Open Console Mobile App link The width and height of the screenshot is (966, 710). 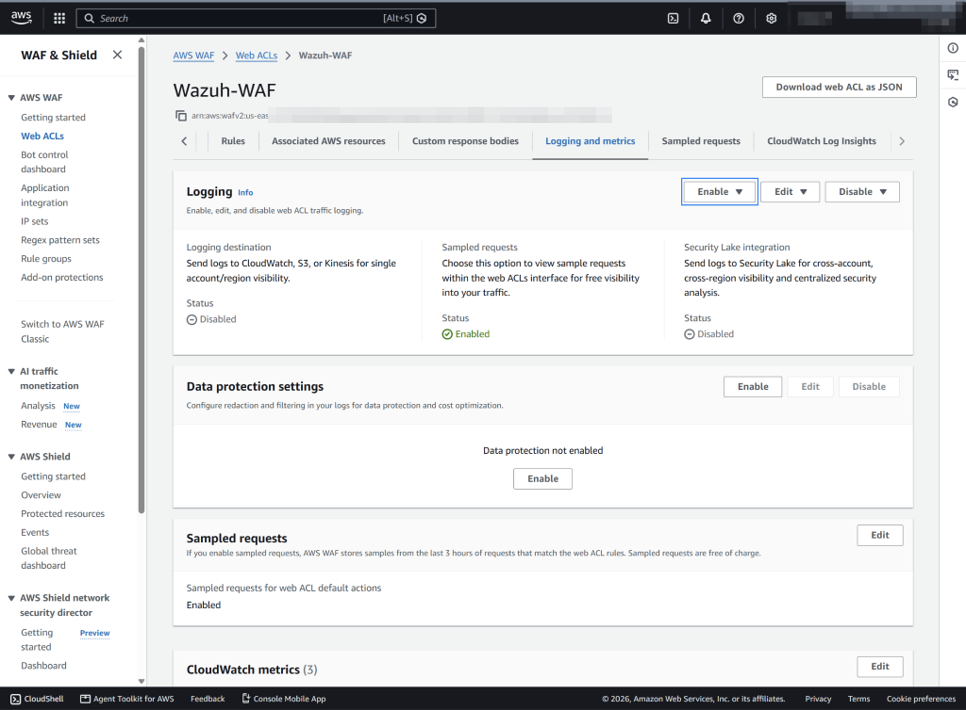(x=283, y=699)
